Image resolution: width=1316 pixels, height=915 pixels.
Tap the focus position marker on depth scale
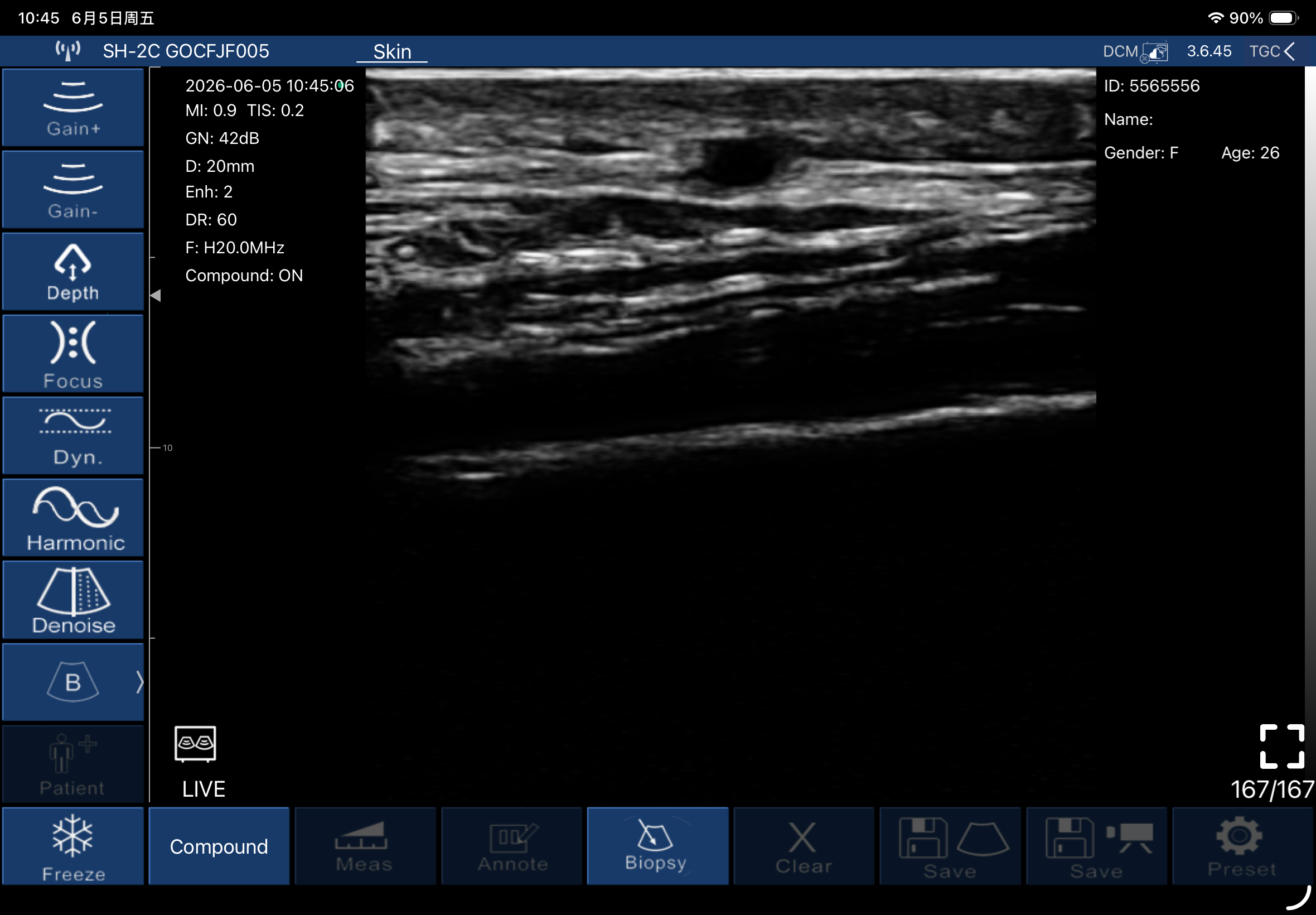(155, 295)
